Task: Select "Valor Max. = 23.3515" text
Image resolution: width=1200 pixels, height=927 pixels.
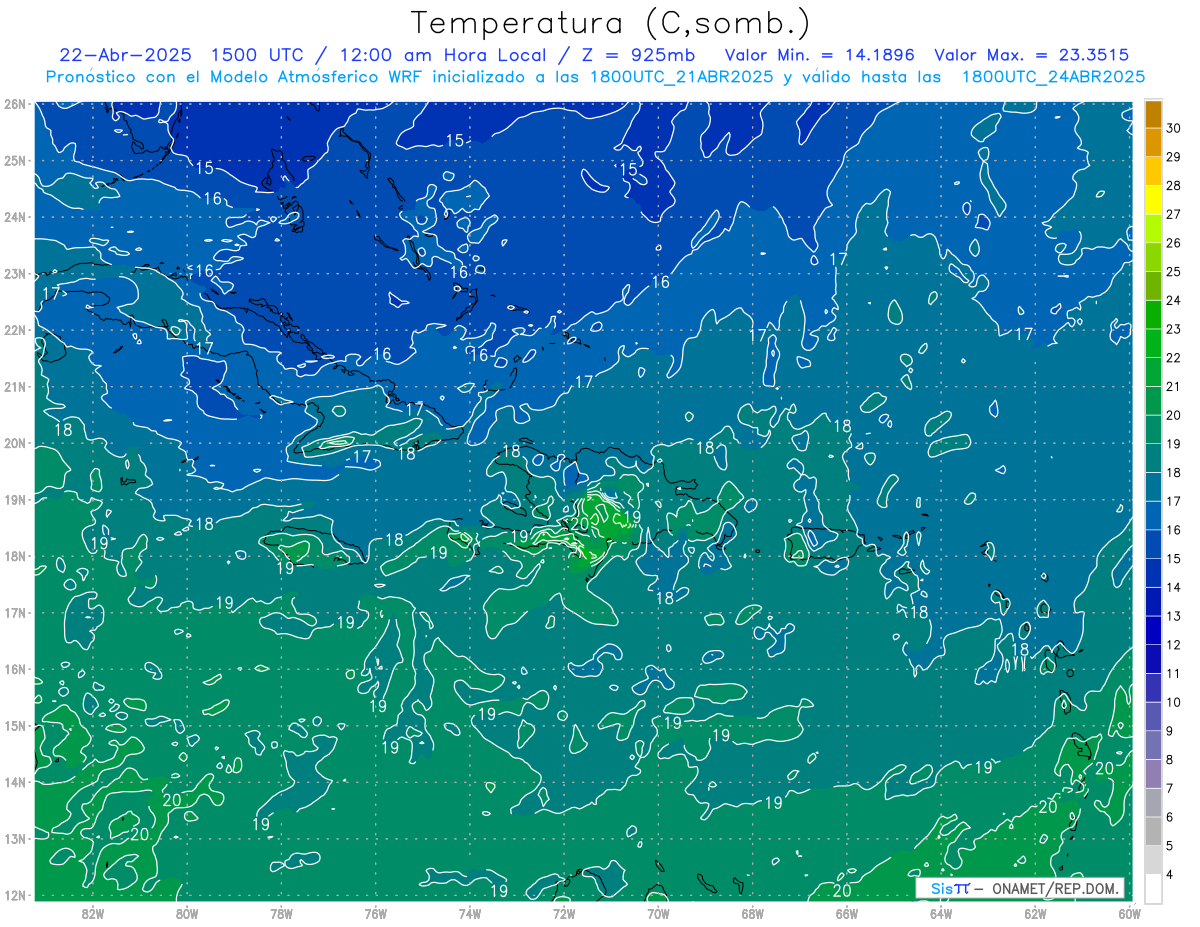Action: [x=1032, y=55]
